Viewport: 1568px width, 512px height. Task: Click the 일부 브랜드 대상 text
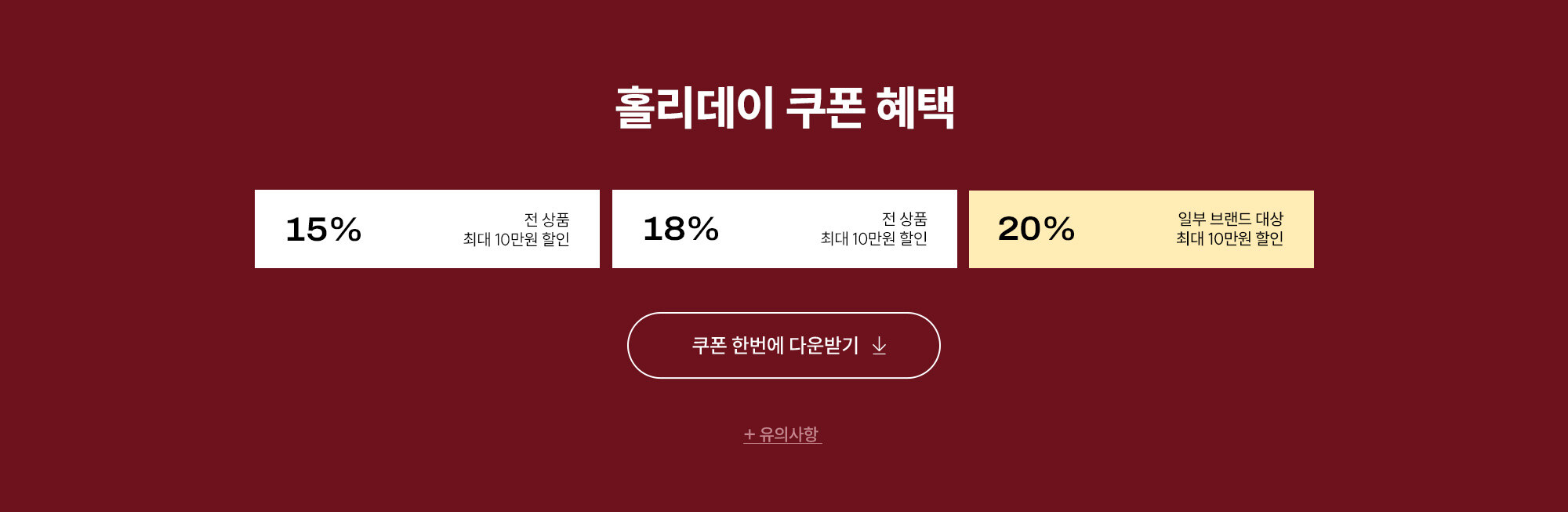pos(1230,219)
